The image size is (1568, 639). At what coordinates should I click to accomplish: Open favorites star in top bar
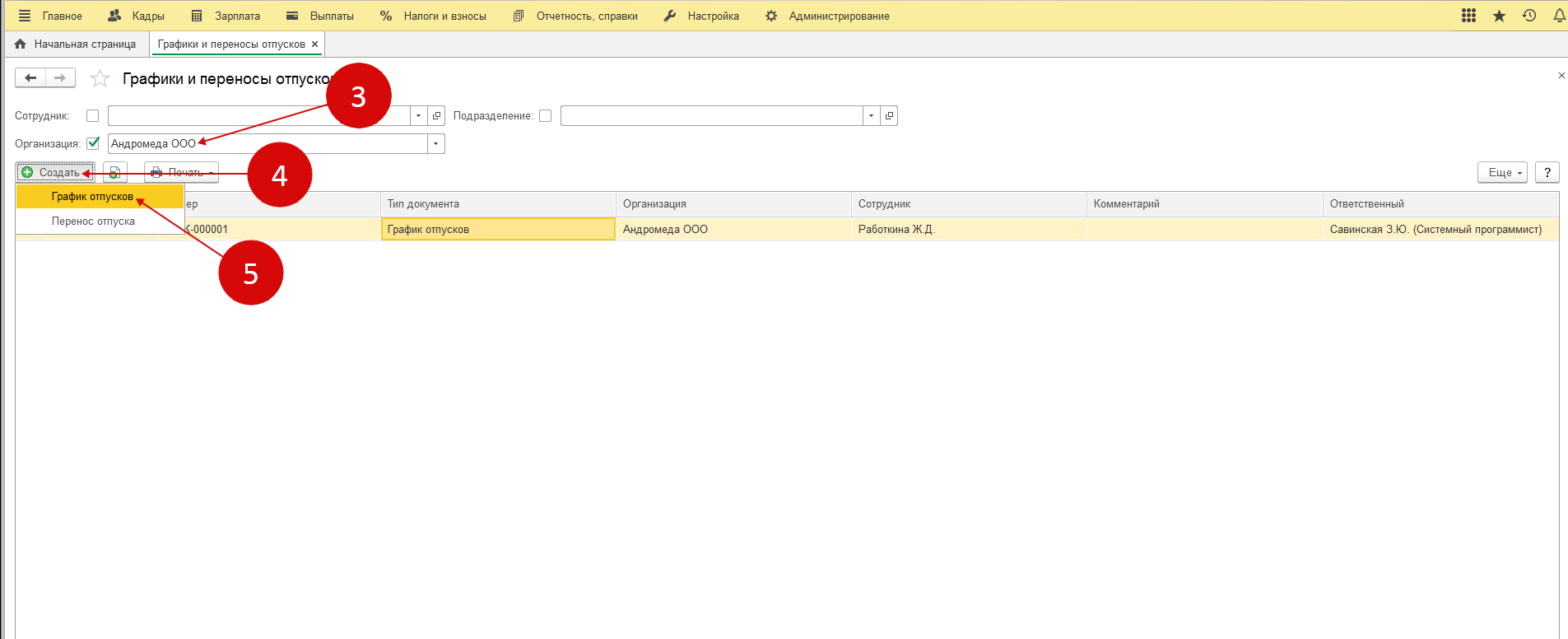(1499, 16)
